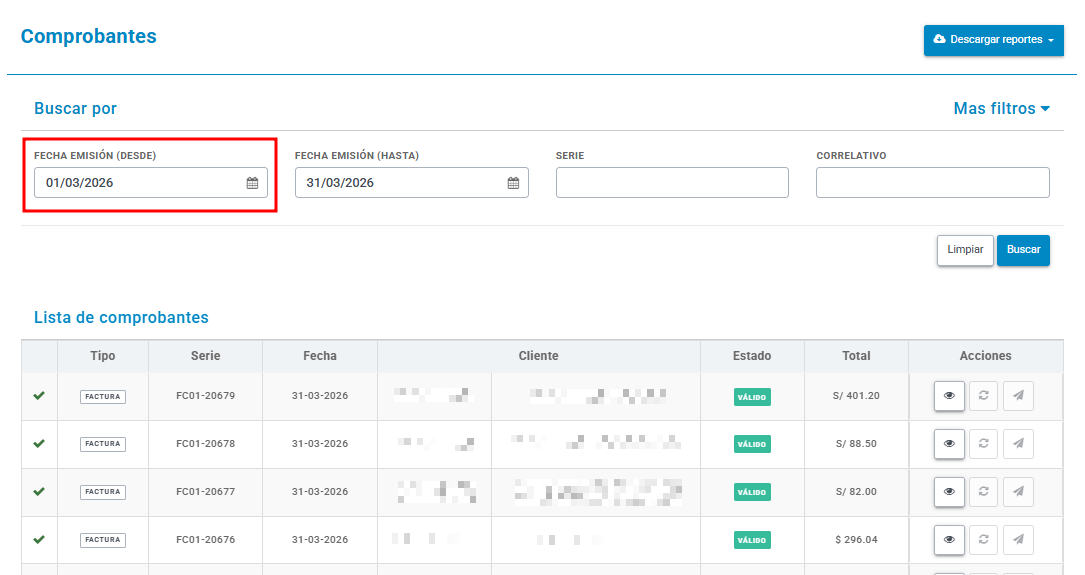Click green check mark on row FC01-20679

(x=39, y=396)
